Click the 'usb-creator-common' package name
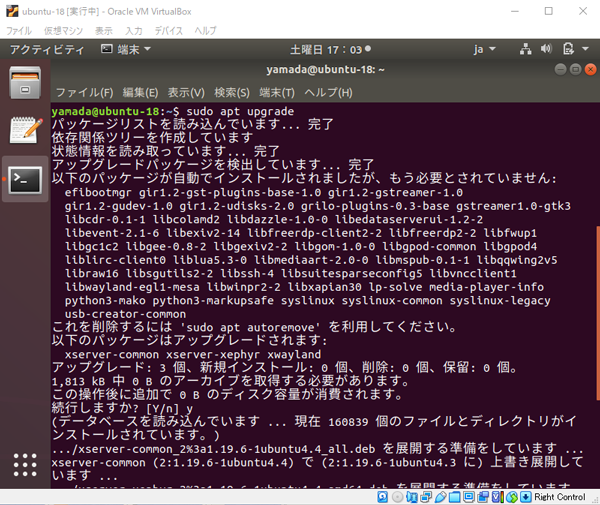Viewport: 600px width, 505px height. (125, 314)
